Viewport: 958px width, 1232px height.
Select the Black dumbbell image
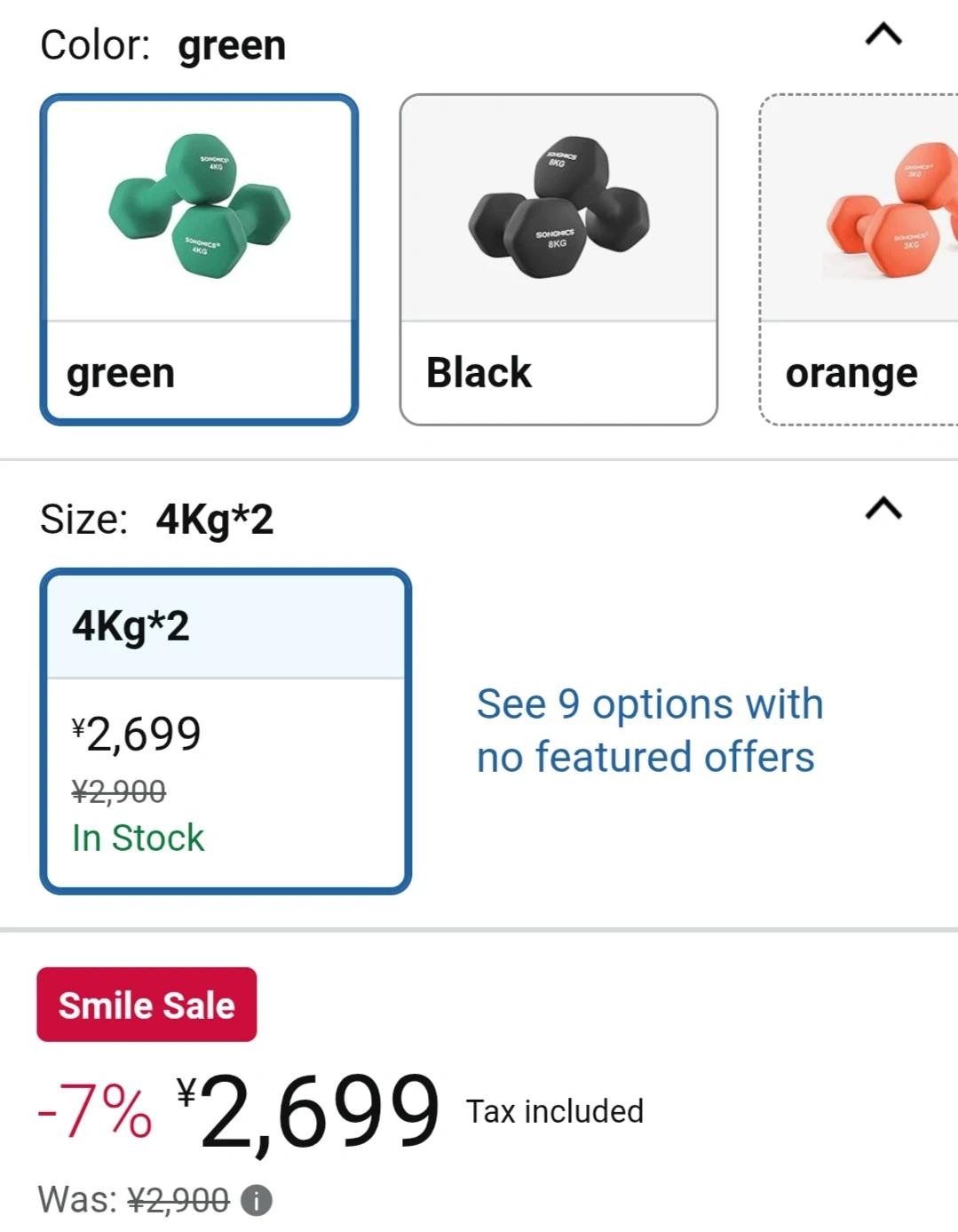coord(558,209)
